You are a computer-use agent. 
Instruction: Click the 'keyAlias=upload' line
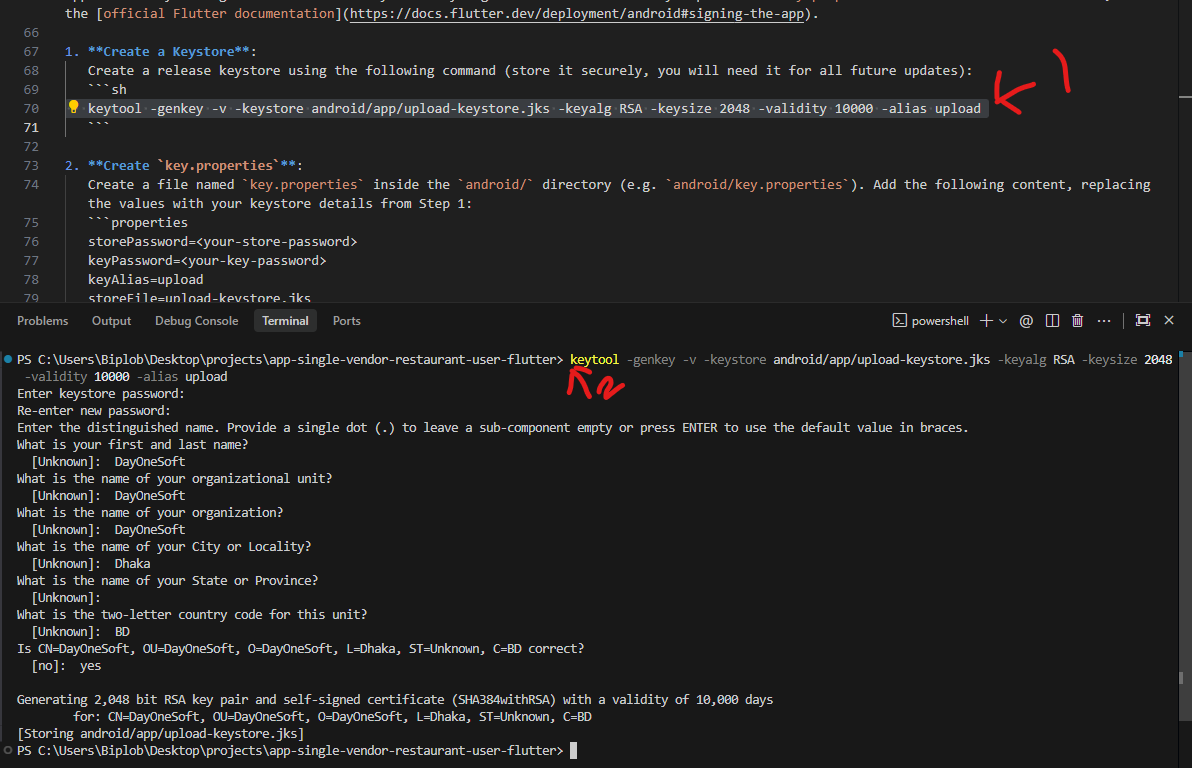click(x=145, y=280)
